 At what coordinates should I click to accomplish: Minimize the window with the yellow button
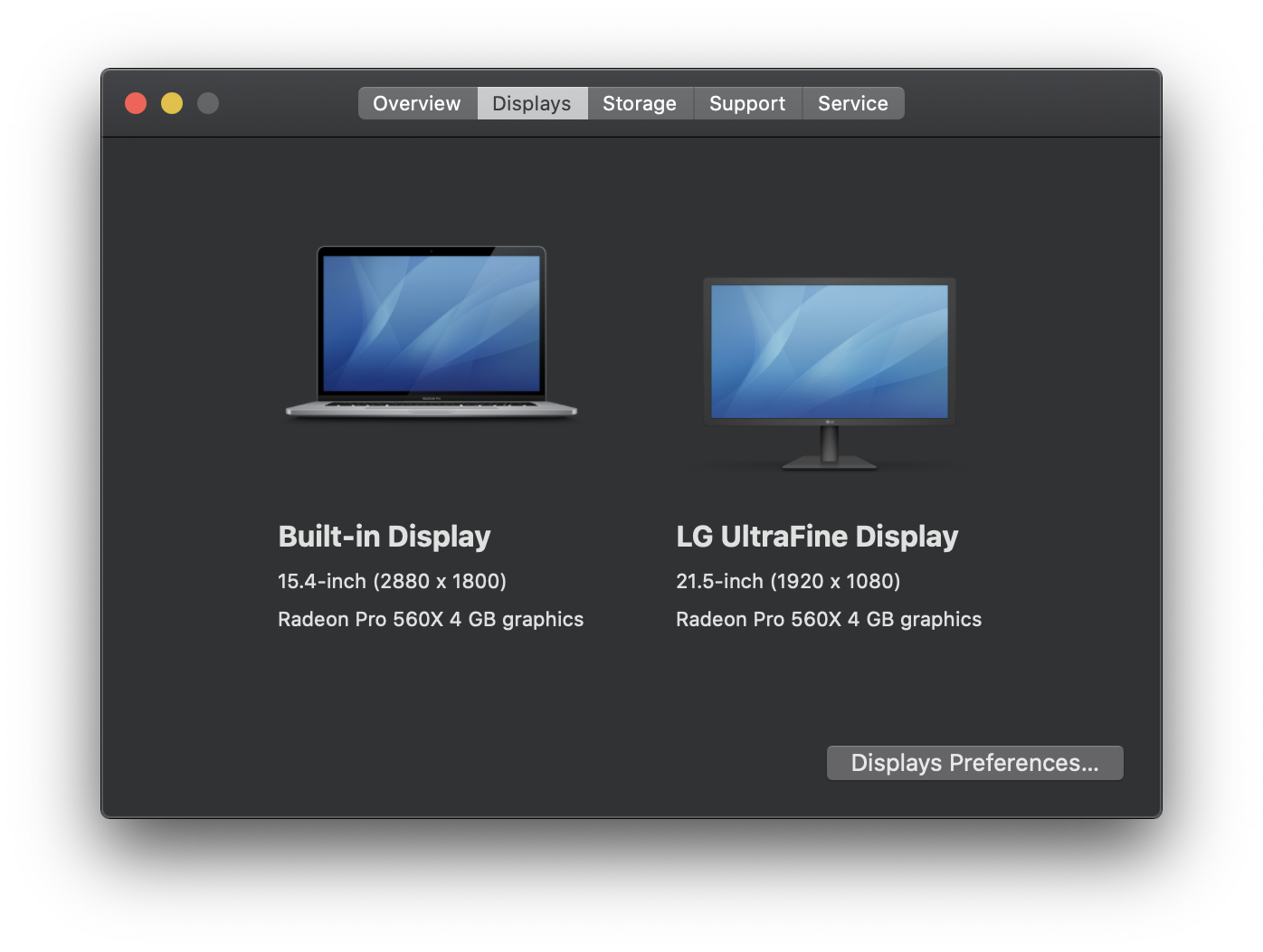(x=172, y=102)
